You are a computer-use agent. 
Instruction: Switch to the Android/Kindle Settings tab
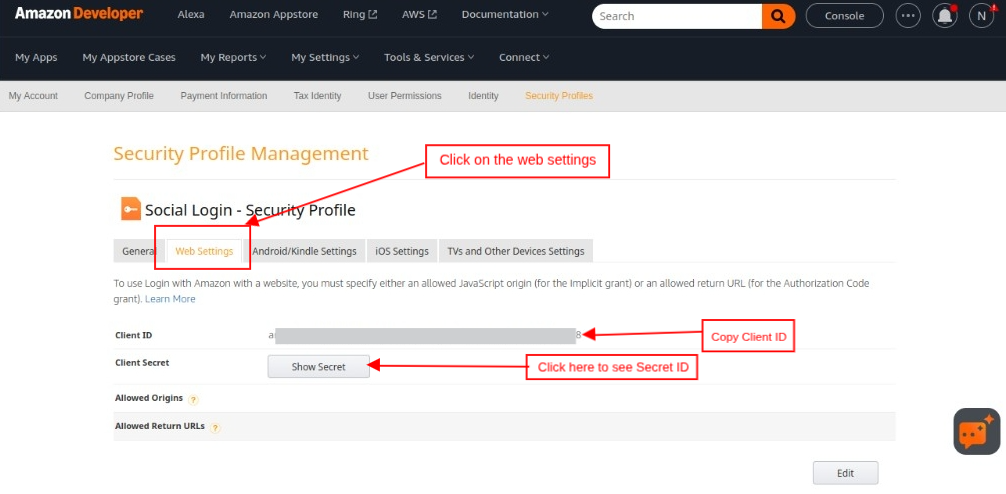(x=304, y=251)
